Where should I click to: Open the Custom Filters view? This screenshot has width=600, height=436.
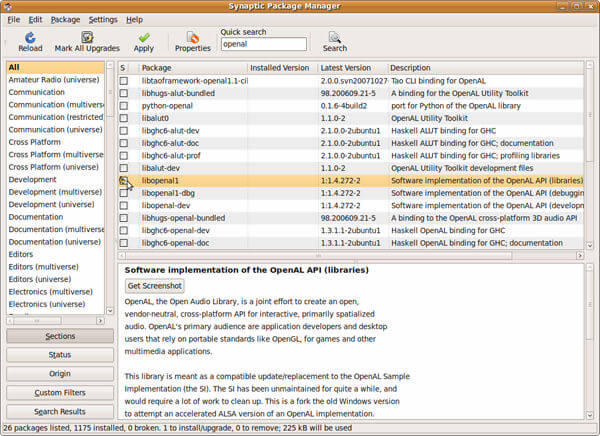(60, 392)
